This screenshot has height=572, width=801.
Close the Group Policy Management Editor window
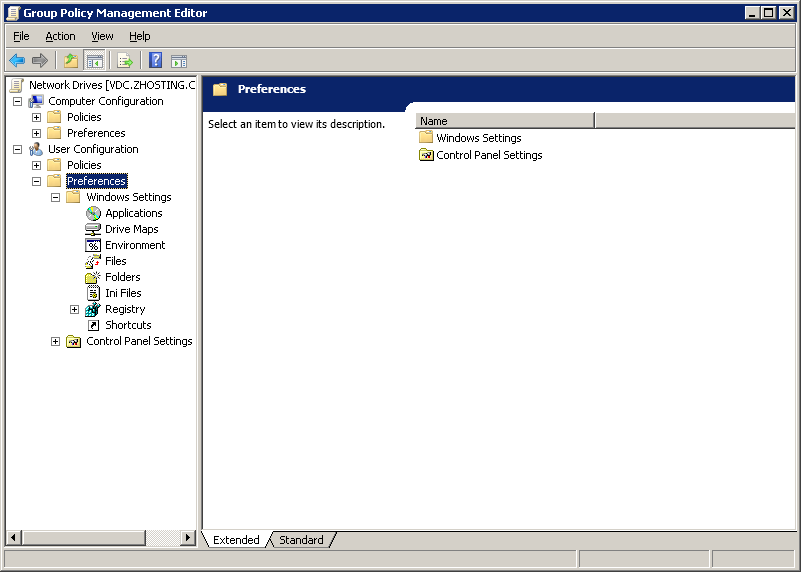click(x=787, y=13)
